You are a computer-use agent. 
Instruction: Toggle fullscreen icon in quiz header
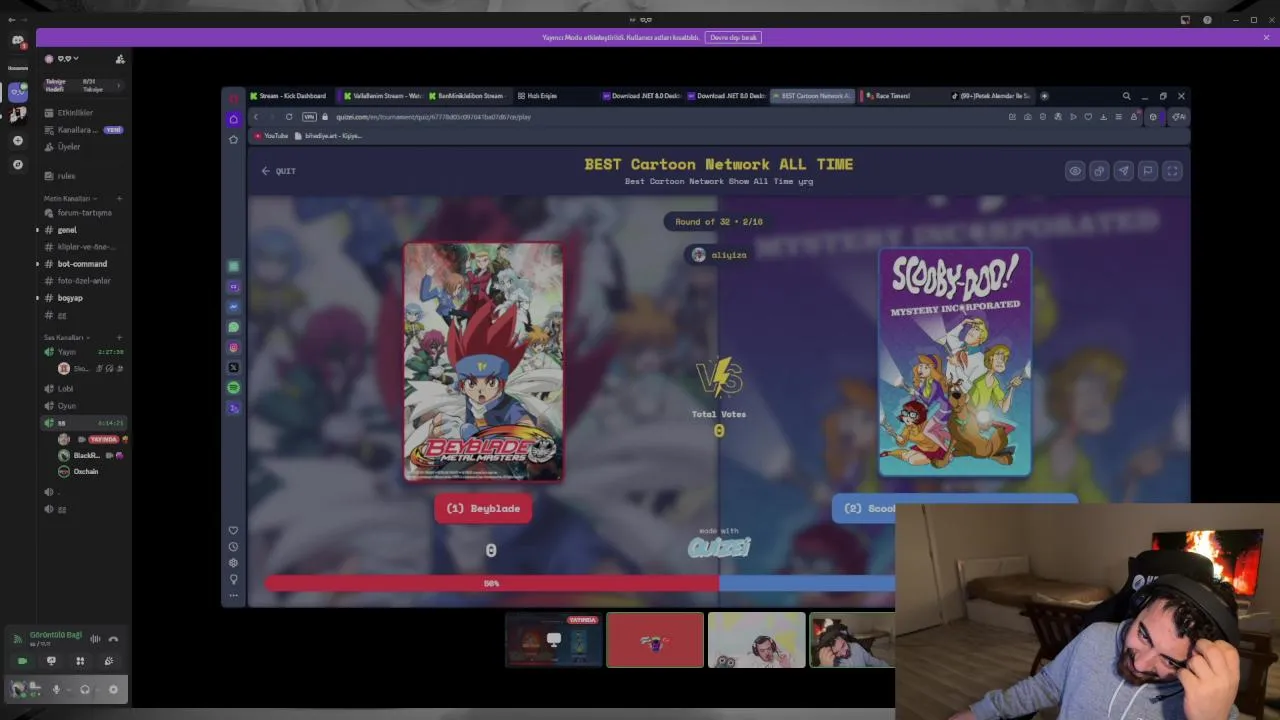pyautogui.click(x=1172, y=171)
